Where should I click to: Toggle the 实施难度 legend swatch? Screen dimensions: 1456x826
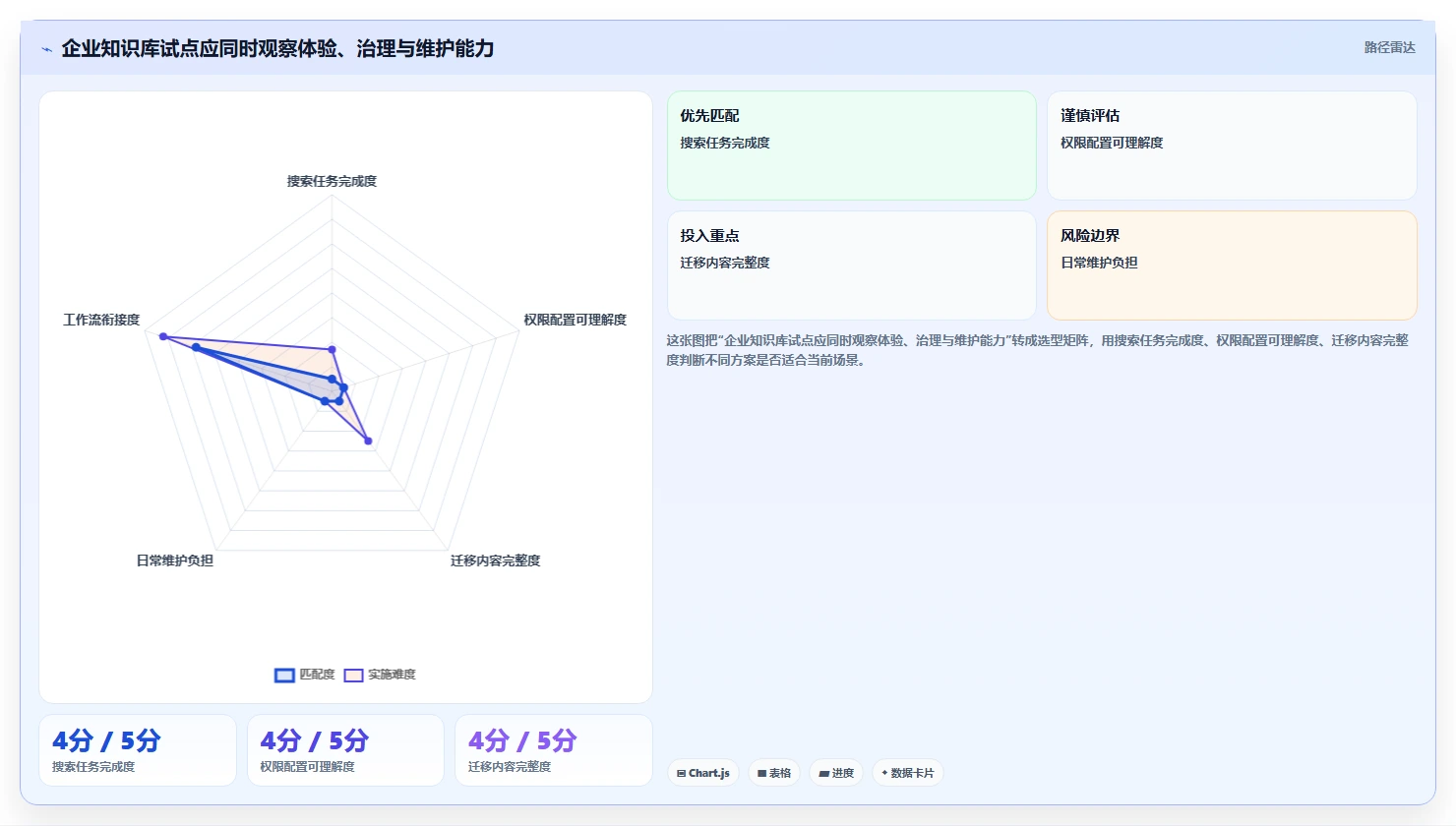(353, 675)
